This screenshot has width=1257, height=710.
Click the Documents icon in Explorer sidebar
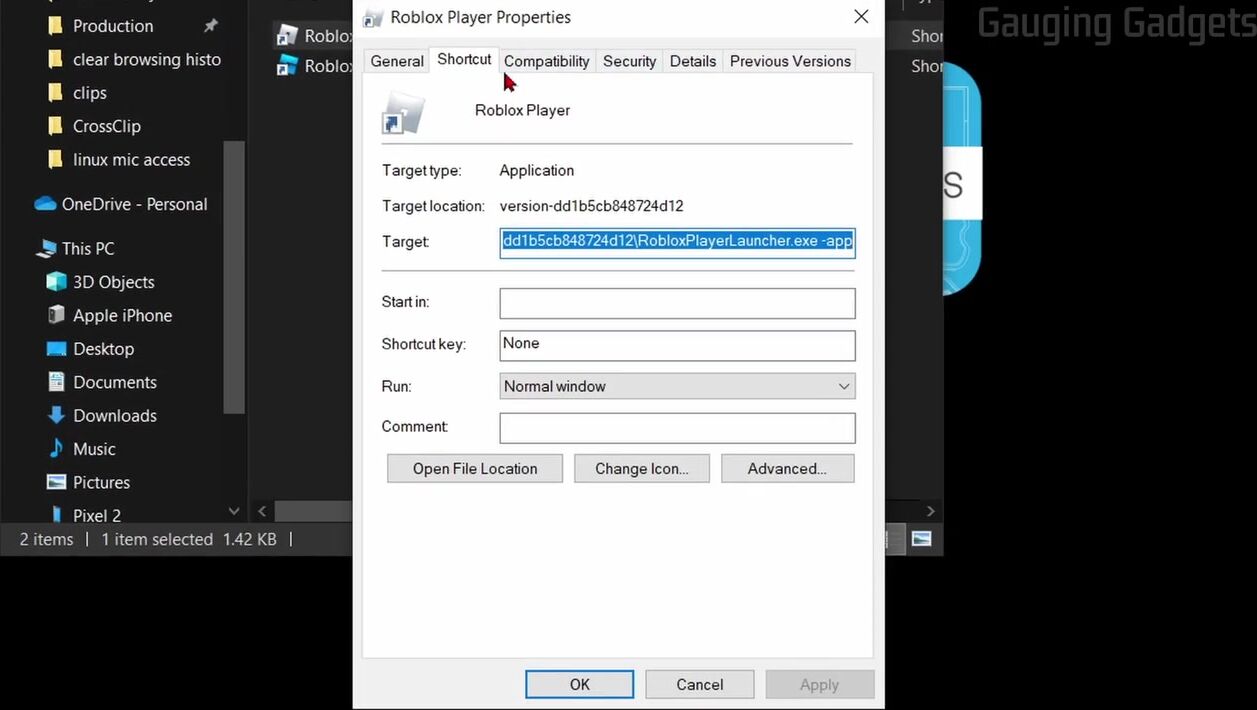57,382
